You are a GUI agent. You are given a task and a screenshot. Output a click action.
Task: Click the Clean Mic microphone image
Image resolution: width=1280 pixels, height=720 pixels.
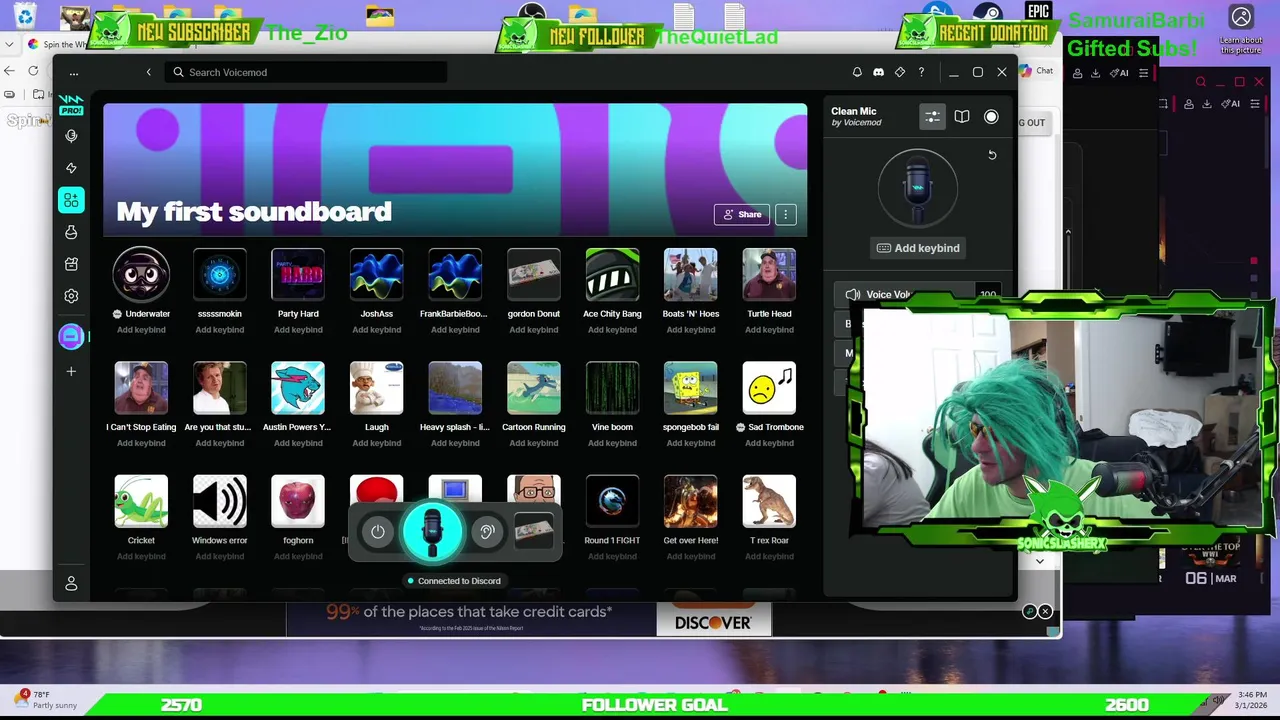click(x=918, y=188)
